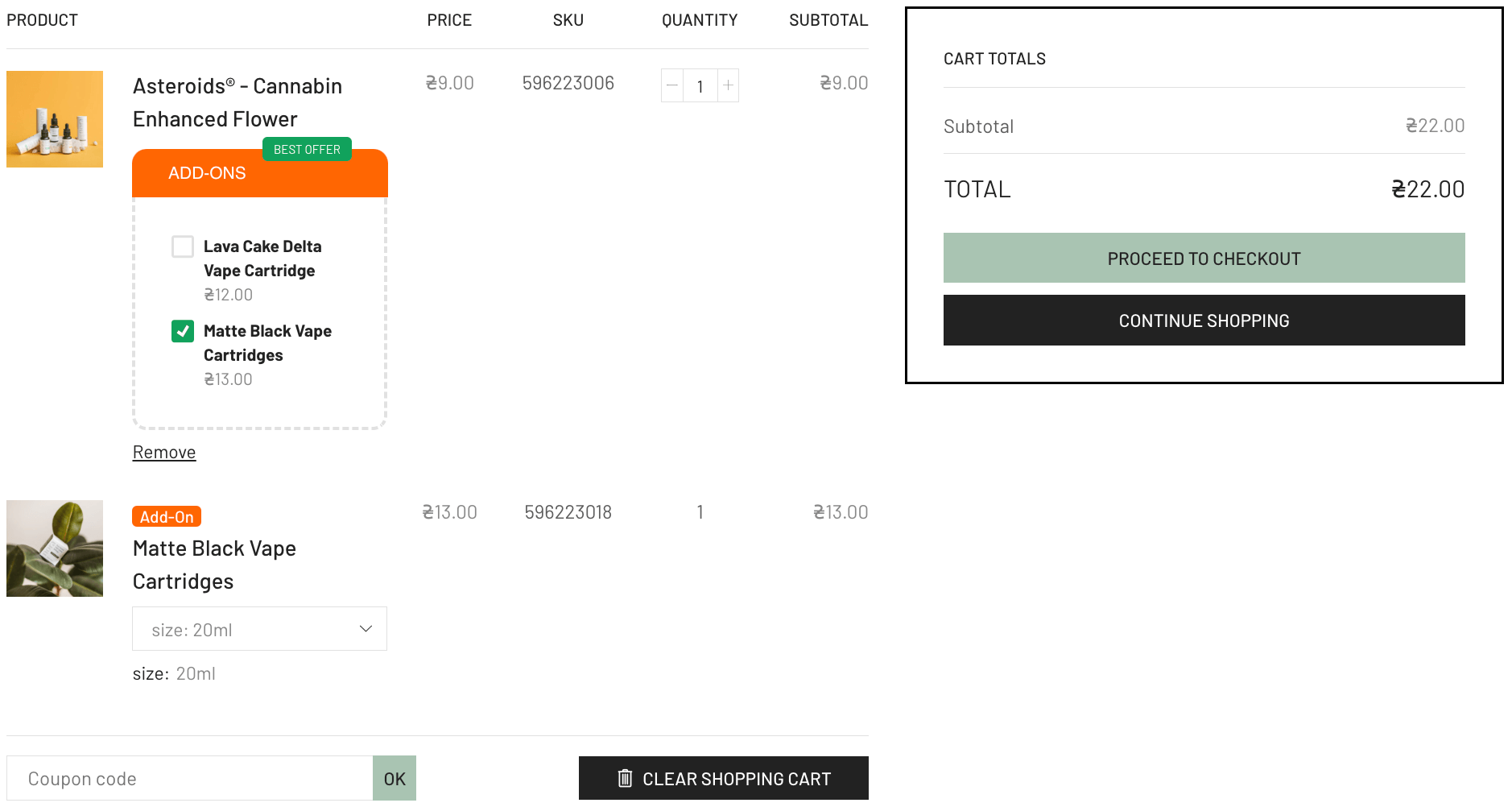This screenshot has height=807, width=1512.
Task: Click the plus quantity button for Asteroids
Action: point(728,85)
